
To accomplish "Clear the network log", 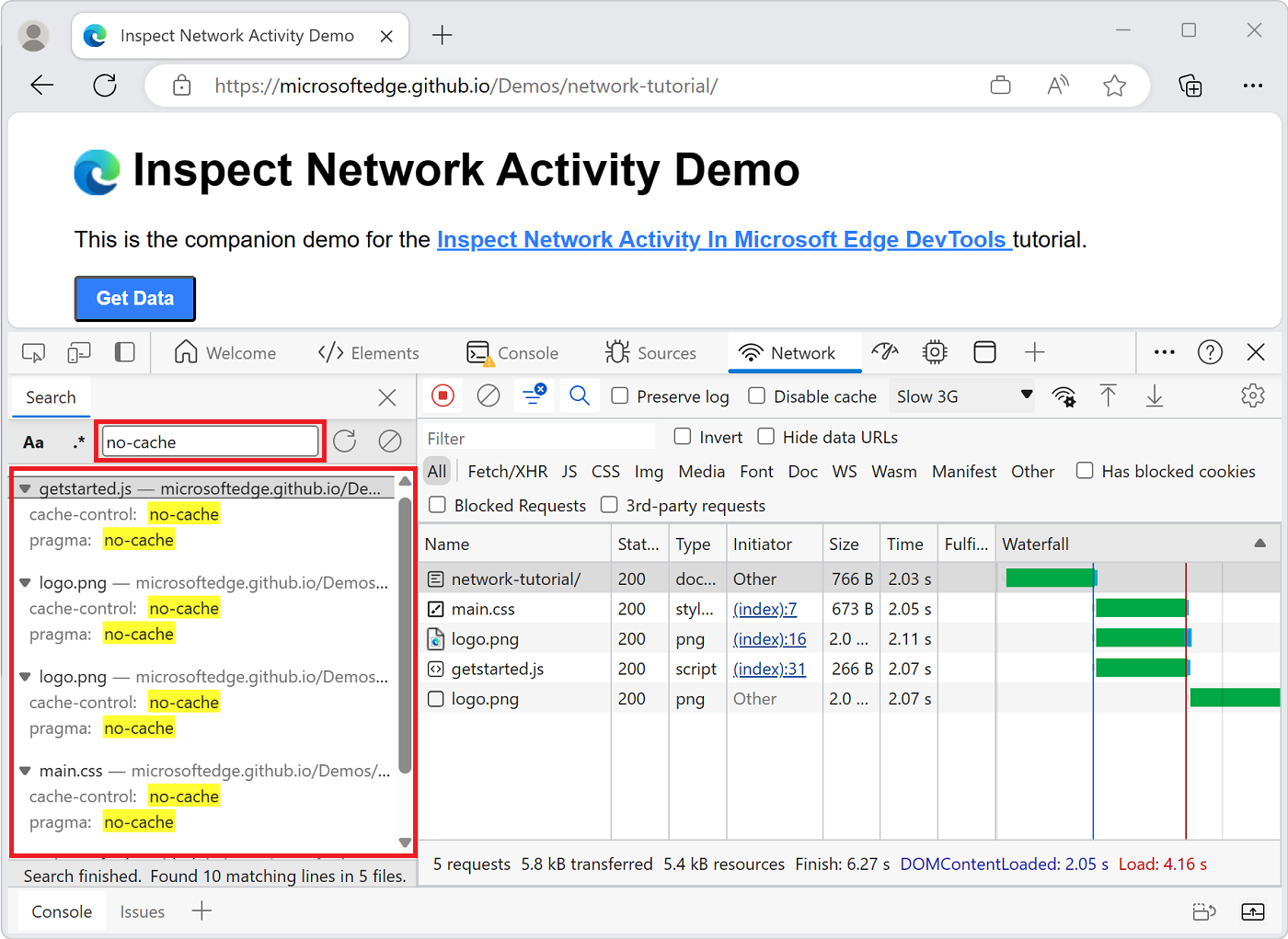I will point(488,395).
